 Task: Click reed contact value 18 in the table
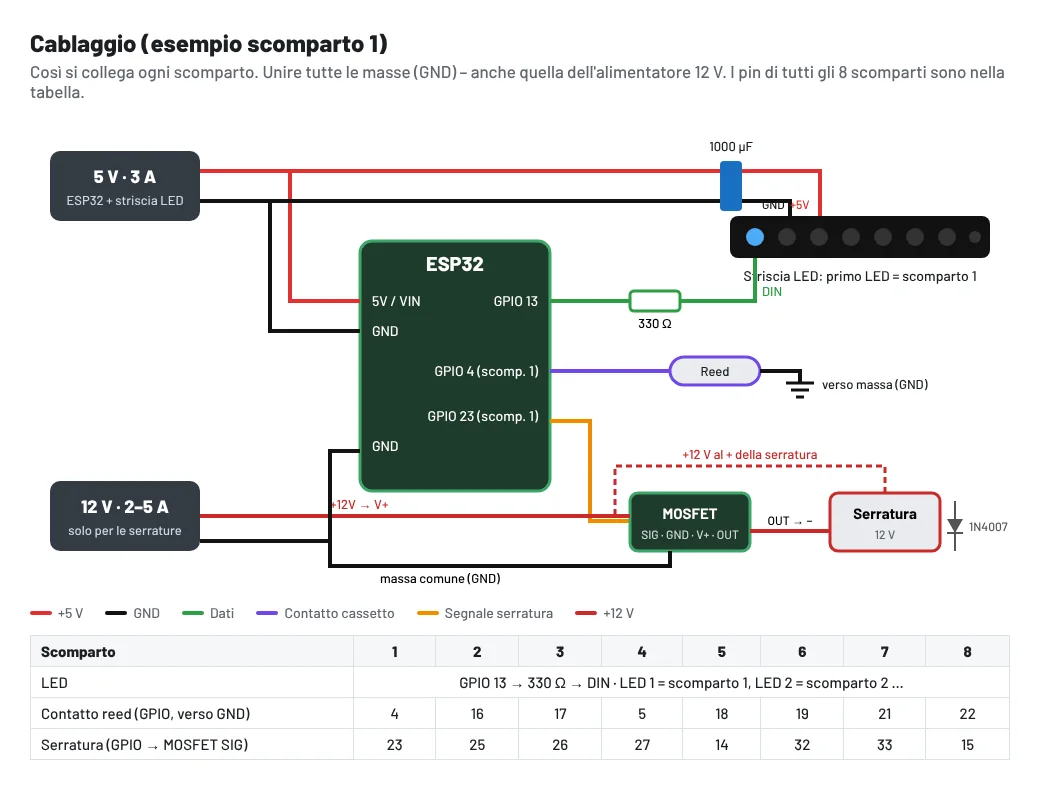722,714
